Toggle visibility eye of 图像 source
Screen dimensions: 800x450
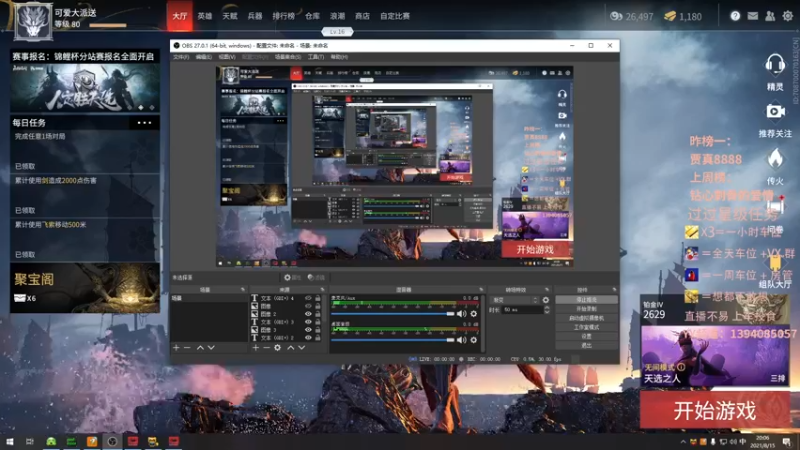coord(308,306)
